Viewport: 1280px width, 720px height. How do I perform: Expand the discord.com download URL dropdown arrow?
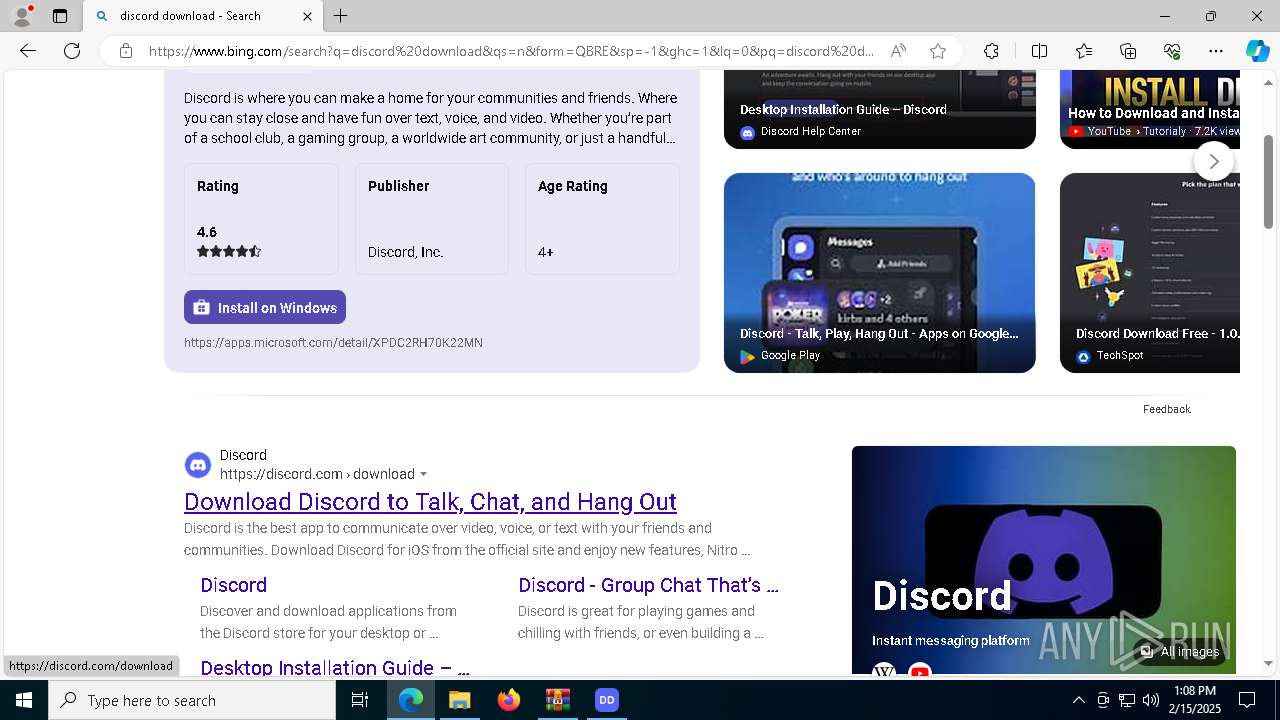(x=423, y=474)
